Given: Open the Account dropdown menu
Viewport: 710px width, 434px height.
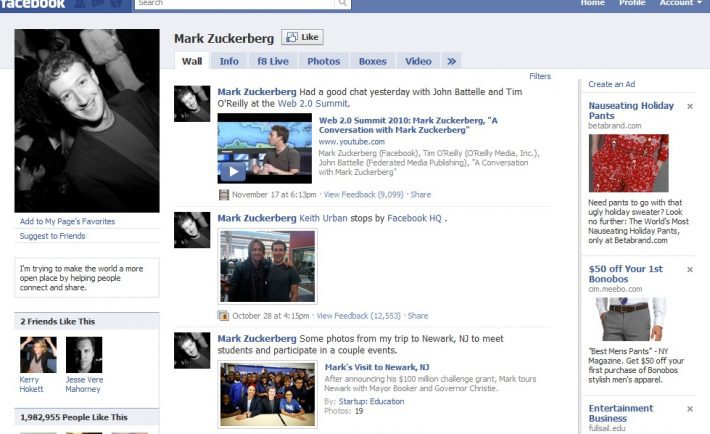Looking at the screenshot, I should click(680, 3).
